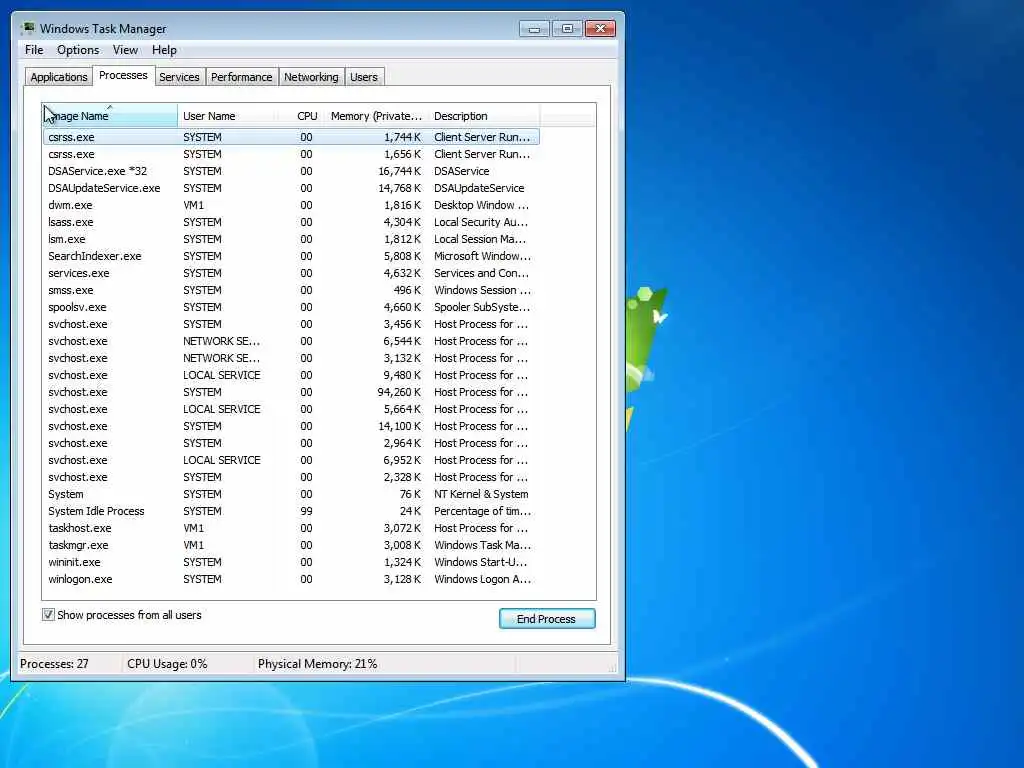Select the services.exe process
Viewport: 1024px width, 768px height.
click(291, 273)
